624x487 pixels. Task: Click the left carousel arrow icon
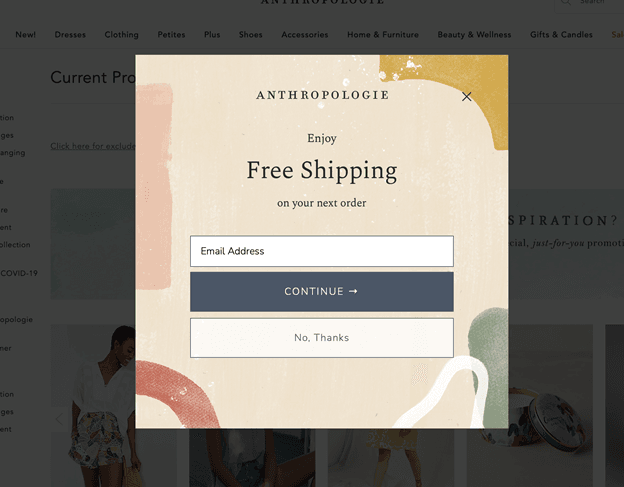click(59, 419)
